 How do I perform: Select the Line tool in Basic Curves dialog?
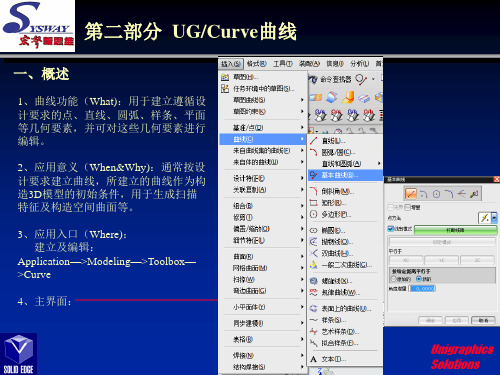point(411,194)
